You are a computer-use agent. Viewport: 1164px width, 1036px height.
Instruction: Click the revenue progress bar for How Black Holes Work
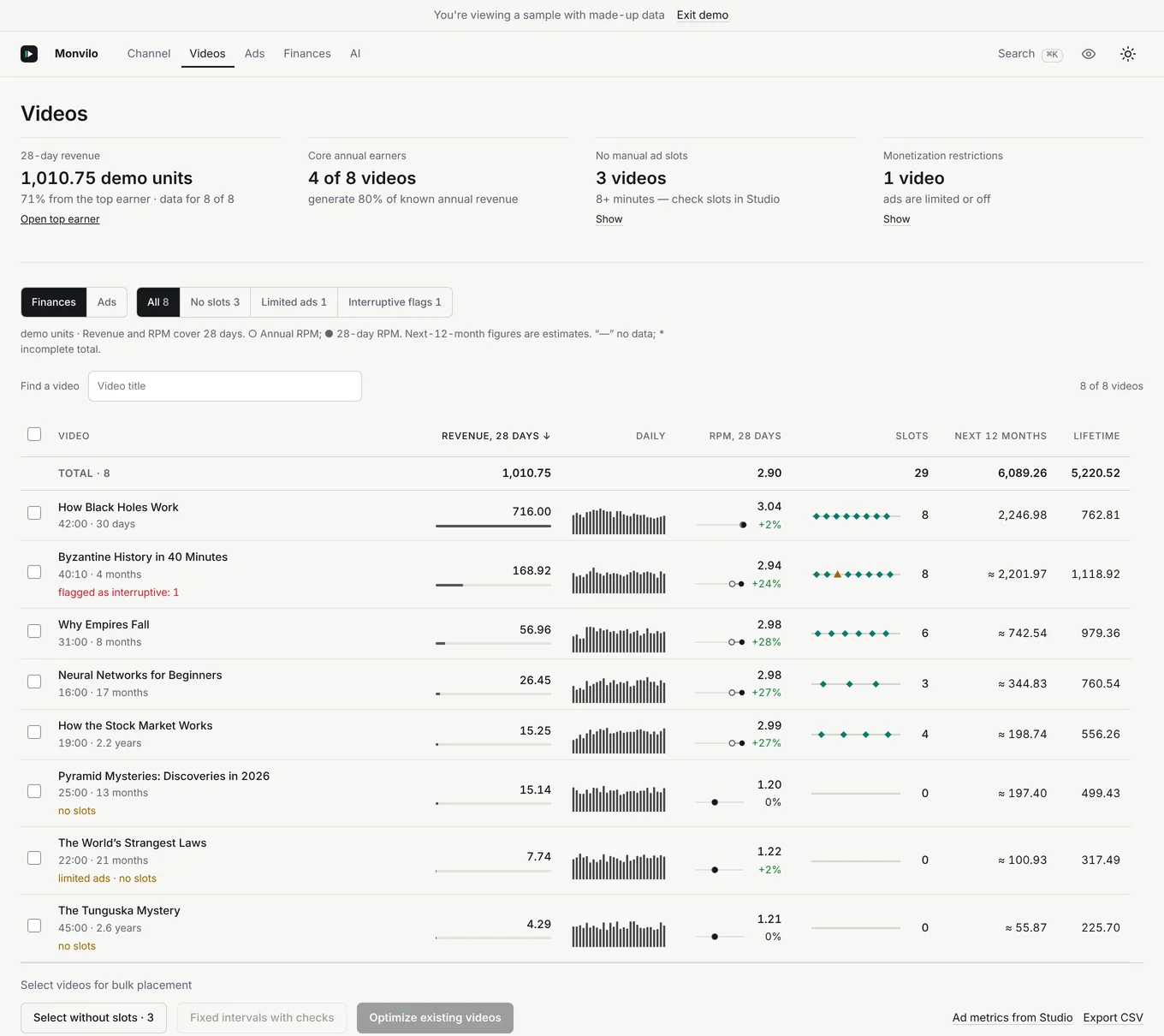point(493,526)
